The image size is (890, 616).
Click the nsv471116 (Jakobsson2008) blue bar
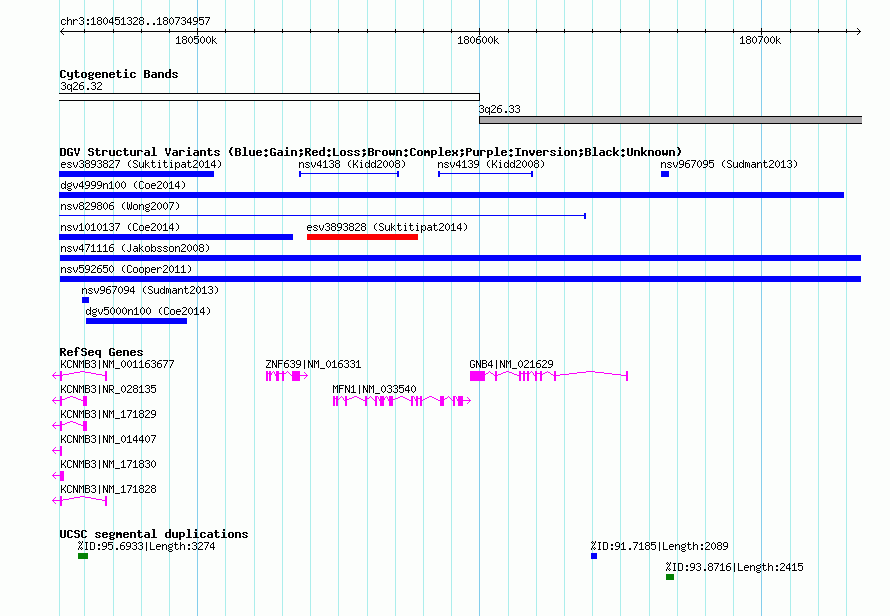point(460,258)
